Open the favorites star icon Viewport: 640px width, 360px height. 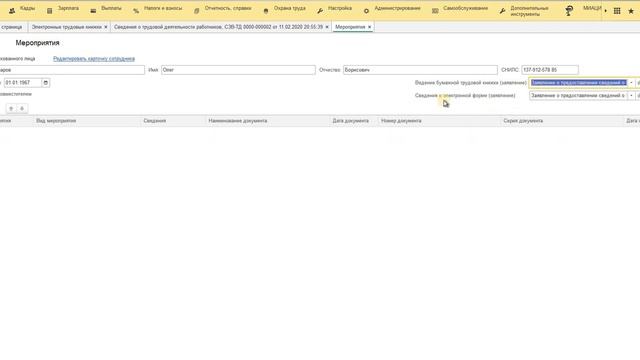point(631,11)
